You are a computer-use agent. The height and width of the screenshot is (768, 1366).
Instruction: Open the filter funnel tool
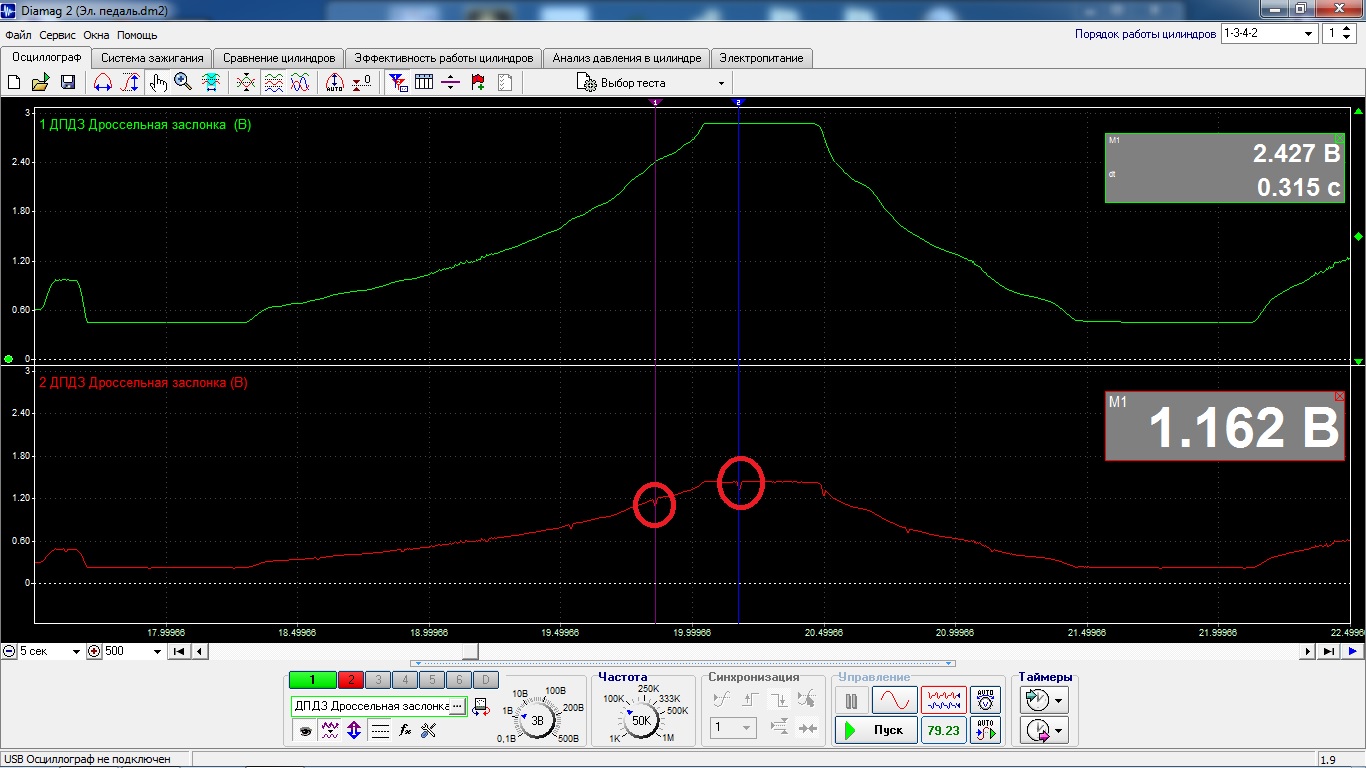coord(397,83)
